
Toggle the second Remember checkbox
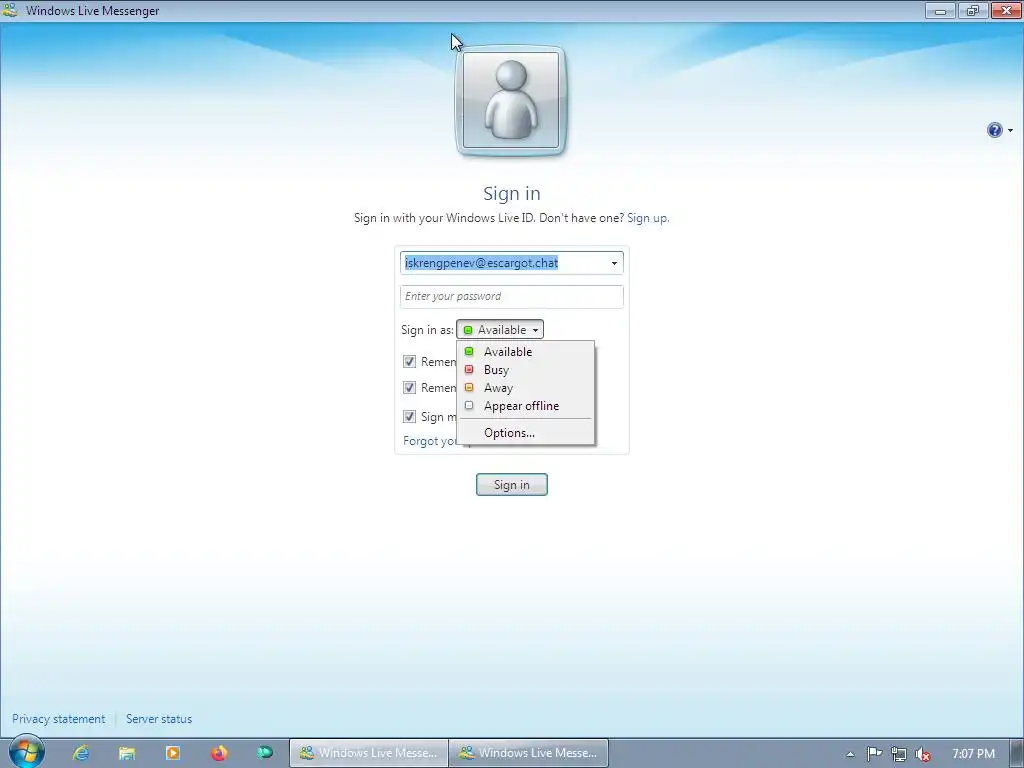tap(409, 387)
